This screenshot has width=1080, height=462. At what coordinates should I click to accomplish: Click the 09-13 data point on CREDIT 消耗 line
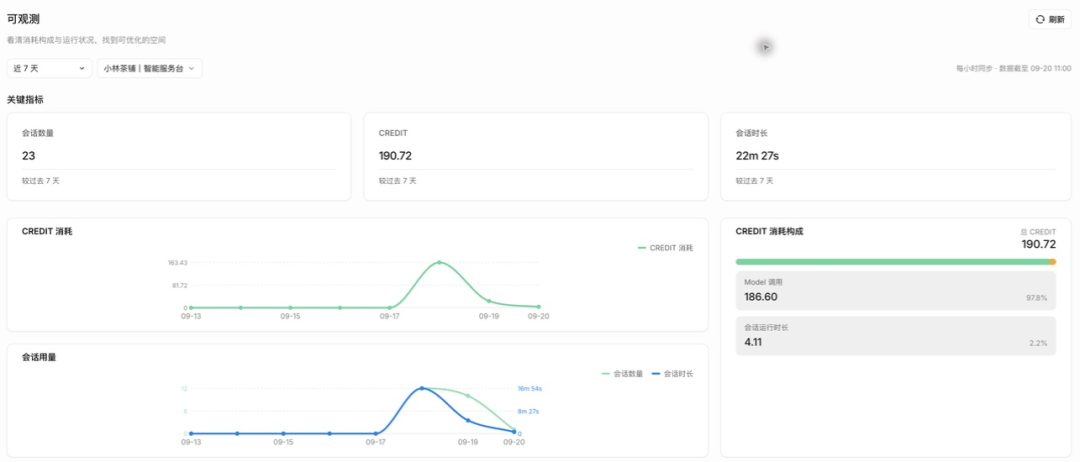point(191,307)
